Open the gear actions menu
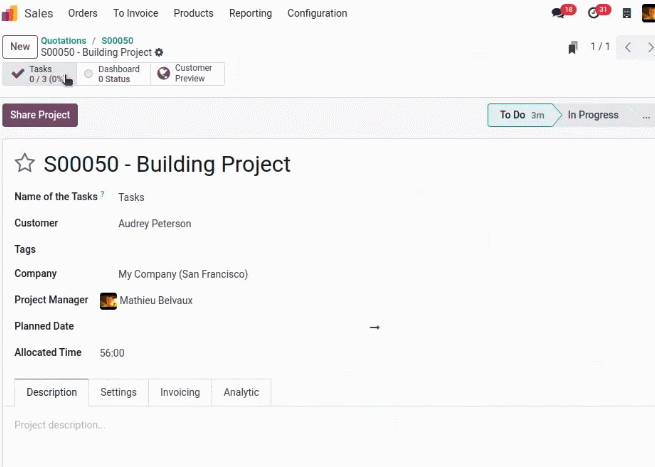The height and width of the screenshot is (467, 655). (159, 53)
